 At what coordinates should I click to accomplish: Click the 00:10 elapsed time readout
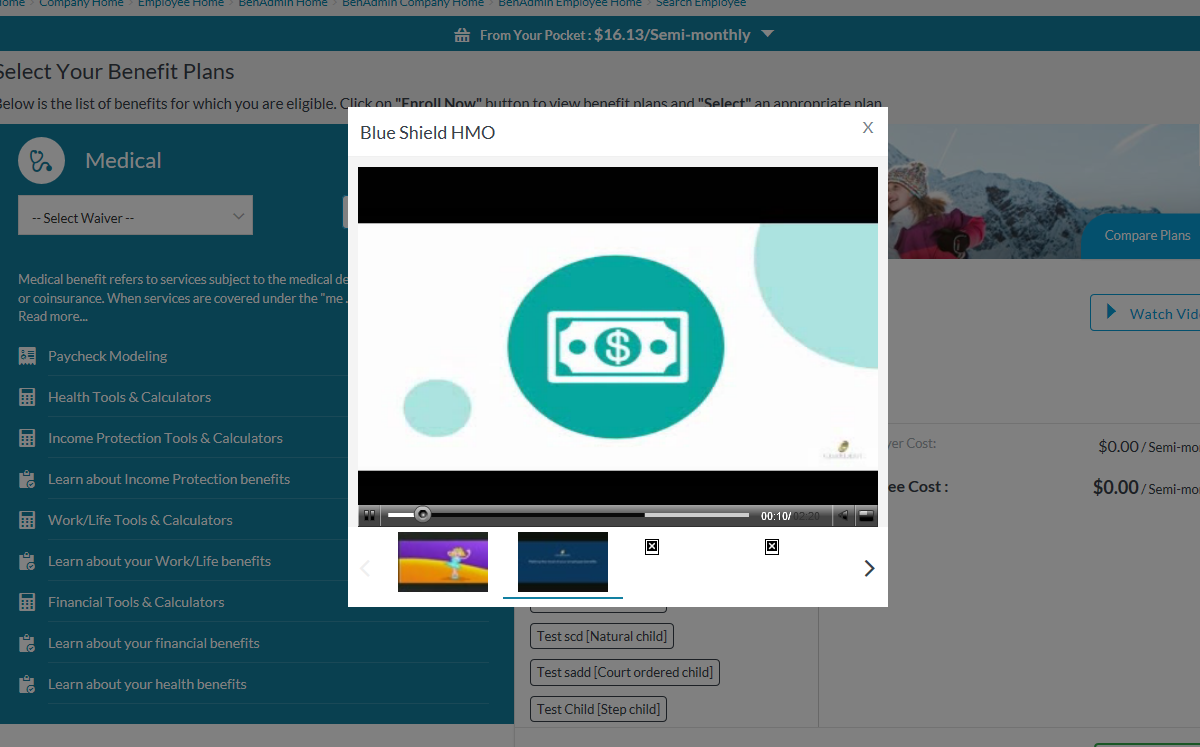tap(775, 516)
